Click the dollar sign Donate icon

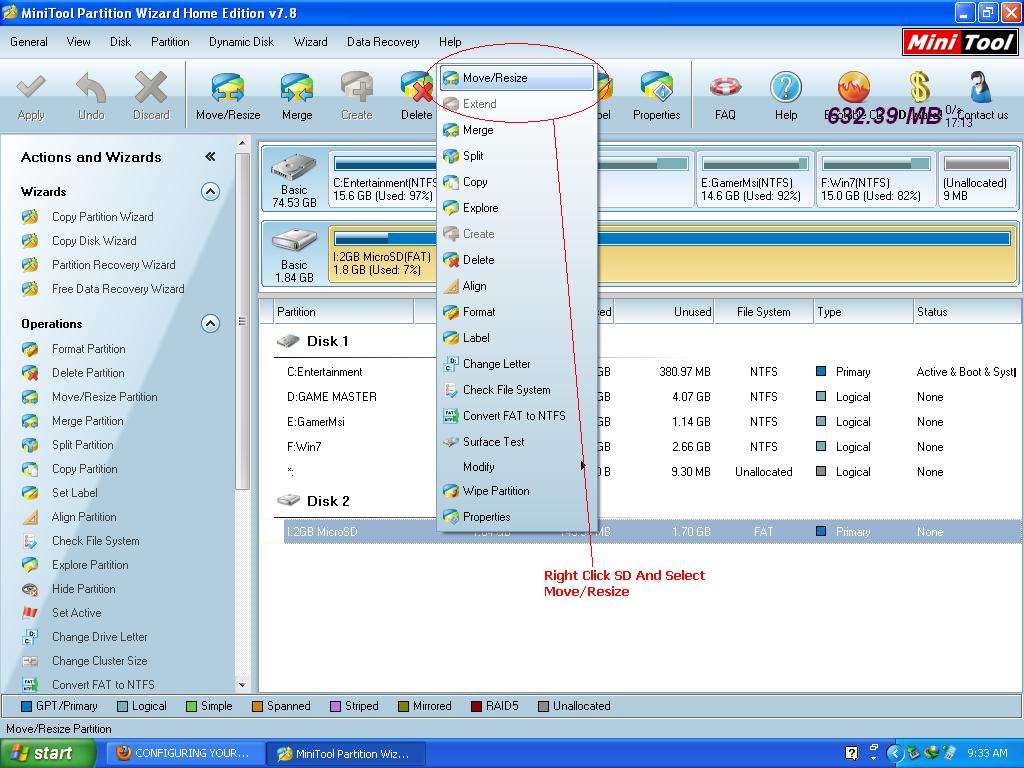tap(919, 88)
